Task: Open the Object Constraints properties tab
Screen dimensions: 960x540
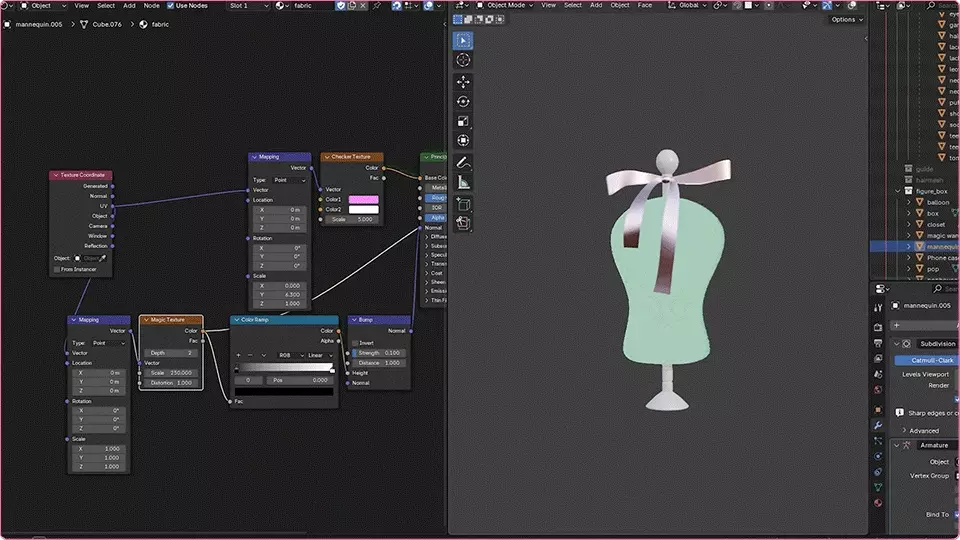Action: 878,472
